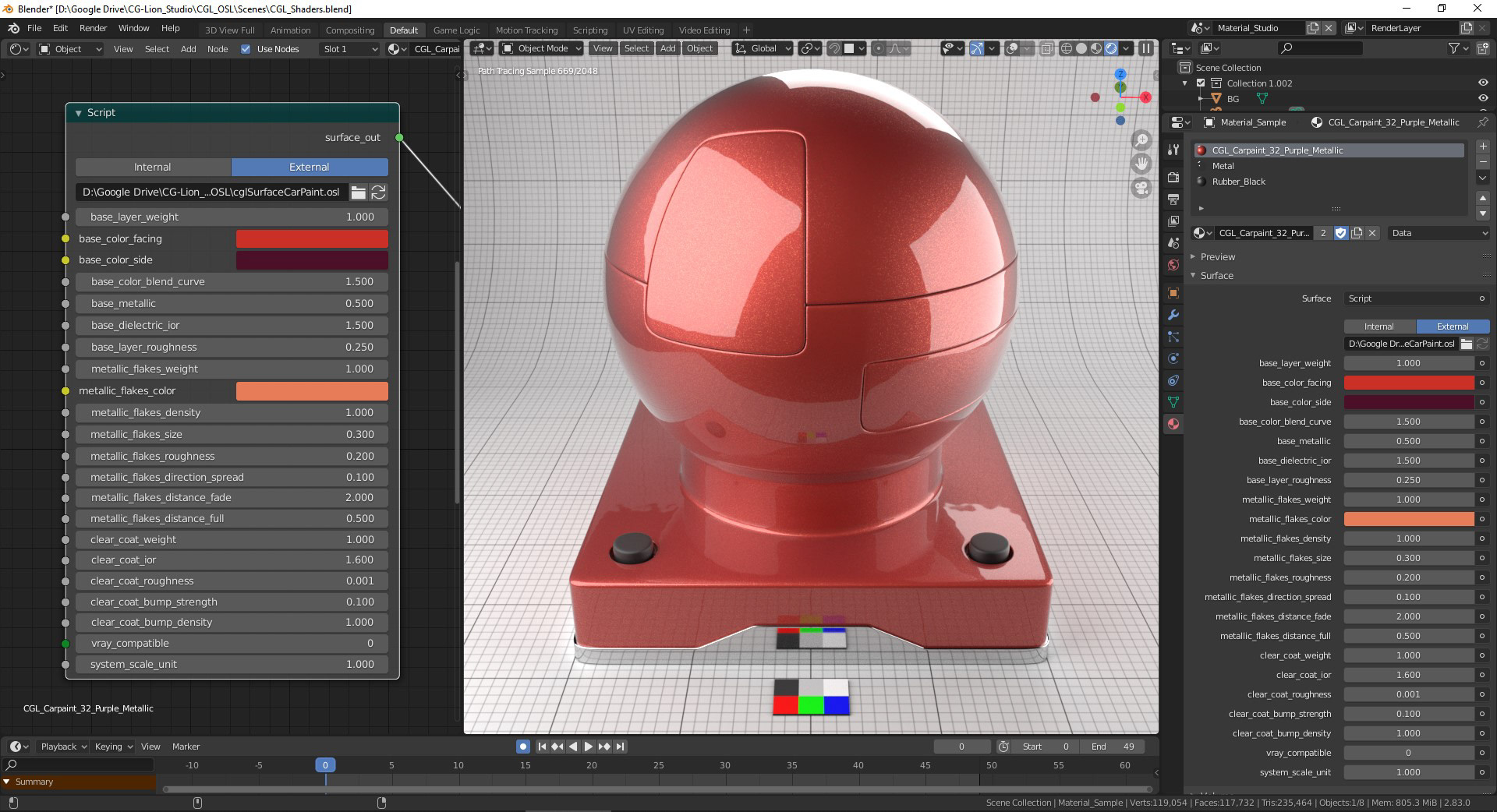Select the pan hand navigation icon
The width and height of the screenshot is (1497, 812).
[1141, 164]
